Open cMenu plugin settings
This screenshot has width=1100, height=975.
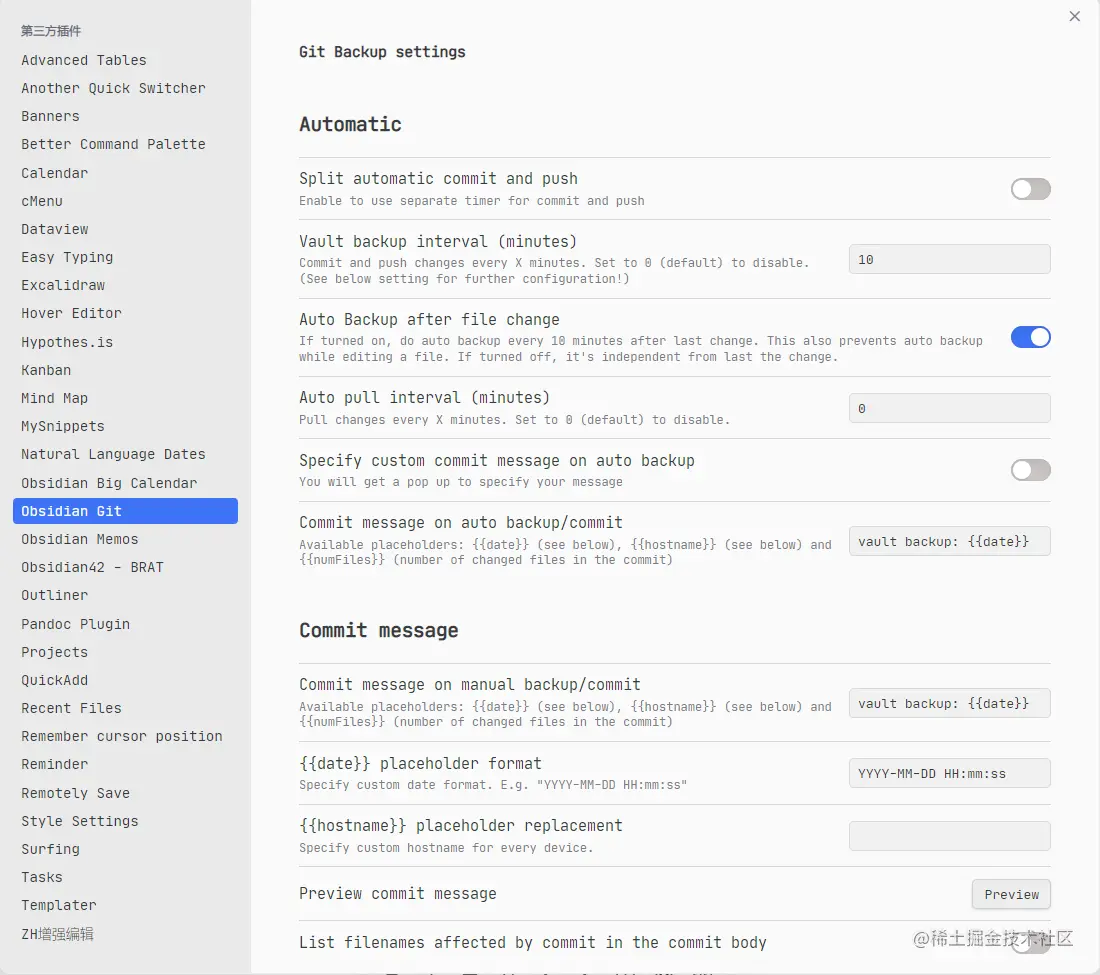point(125,201)
